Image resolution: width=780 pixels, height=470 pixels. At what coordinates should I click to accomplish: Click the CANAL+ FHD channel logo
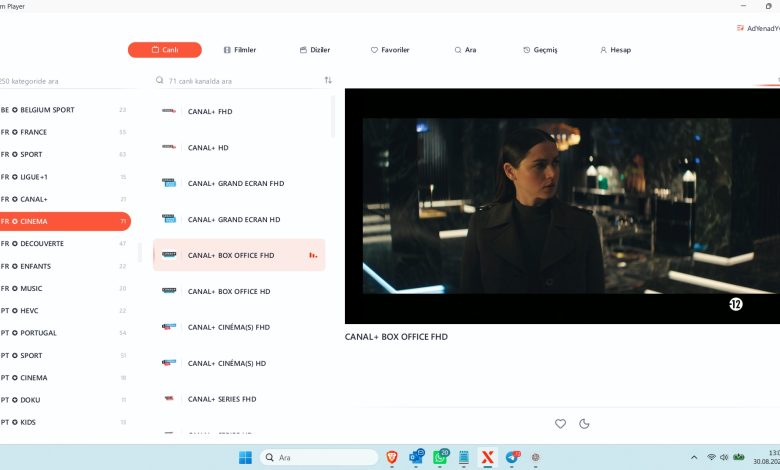[169, 111]
